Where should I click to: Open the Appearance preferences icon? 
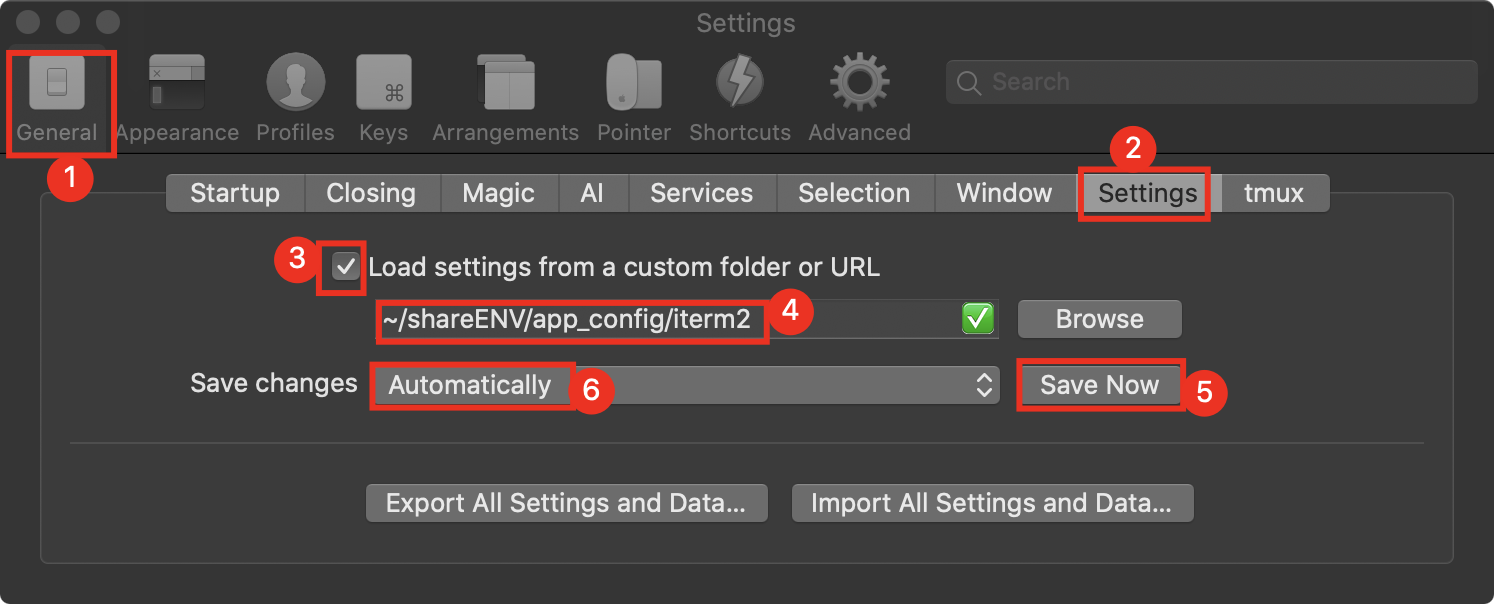[x=177, y=84]
